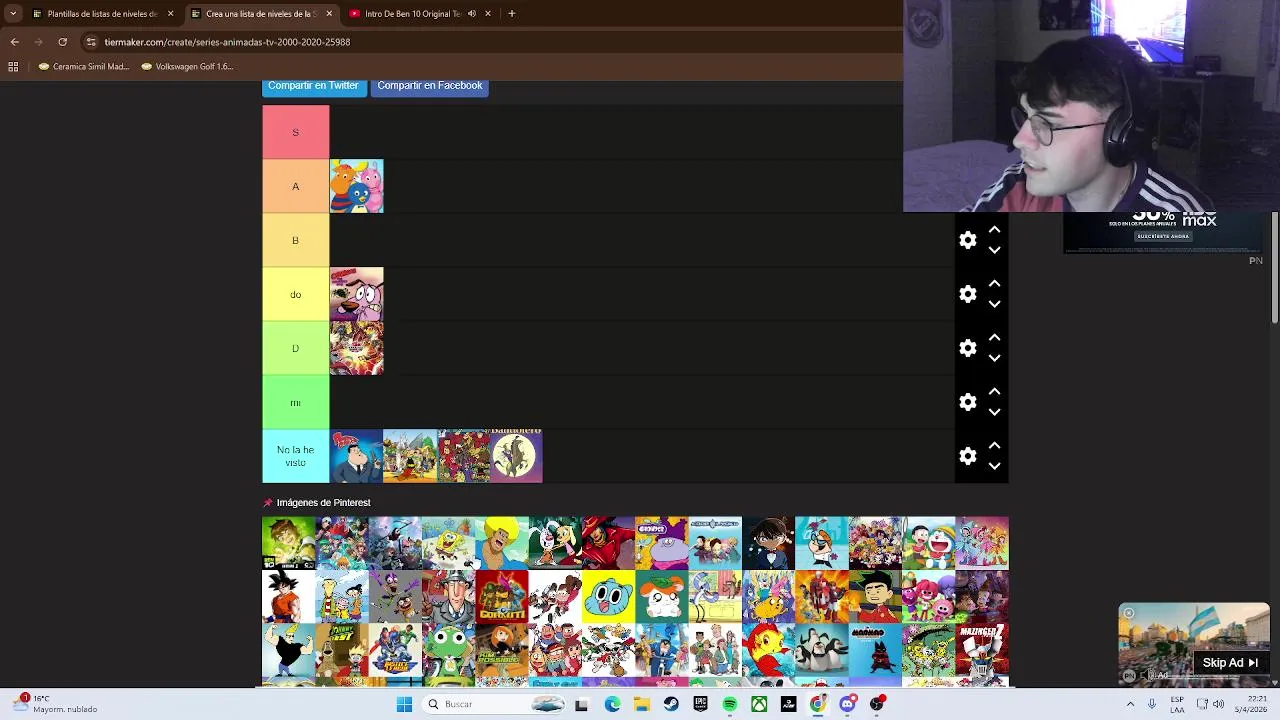This screenshot has width=1280, height=720.
Task: Click the Compartir en Facebook button
Action: coord(430,86)
